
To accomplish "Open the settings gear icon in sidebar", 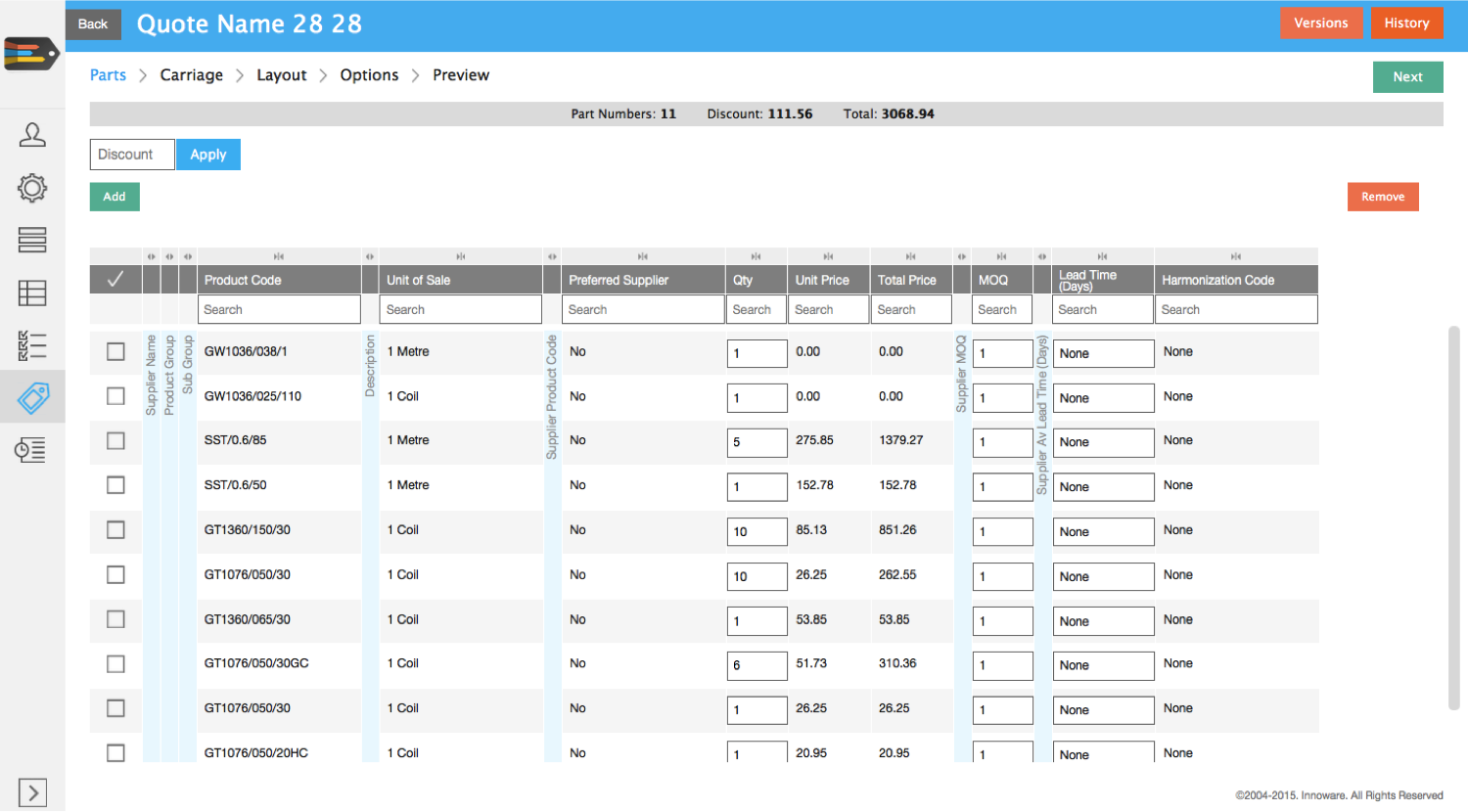I will point(32,188).
